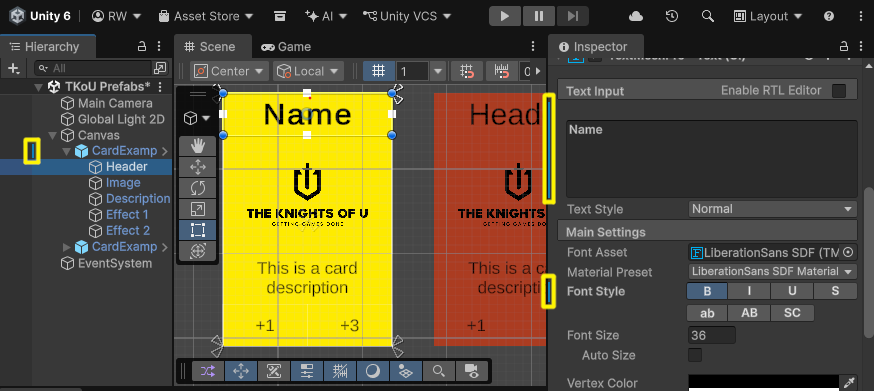The width and height of the screenshot is (874, 391).
Task: Click the crescent sphere icon in the bottom scene toolbar
Action: (x=372, y=371)
